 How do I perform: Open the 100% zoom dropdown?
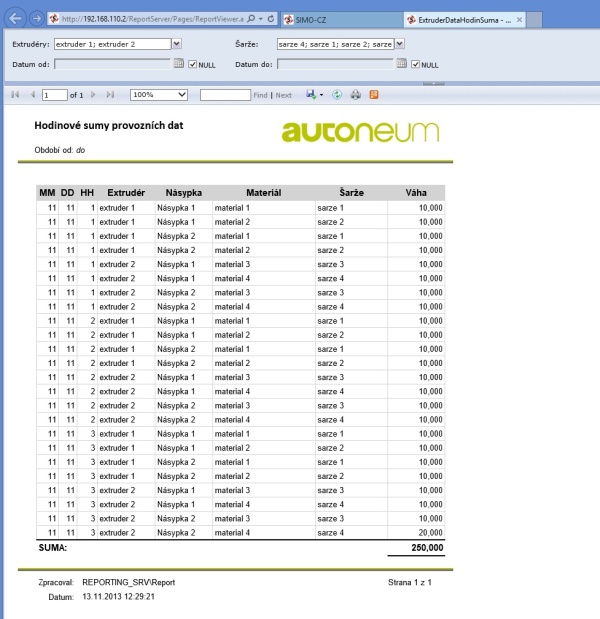pyautogui.click(x=159, y=95)
